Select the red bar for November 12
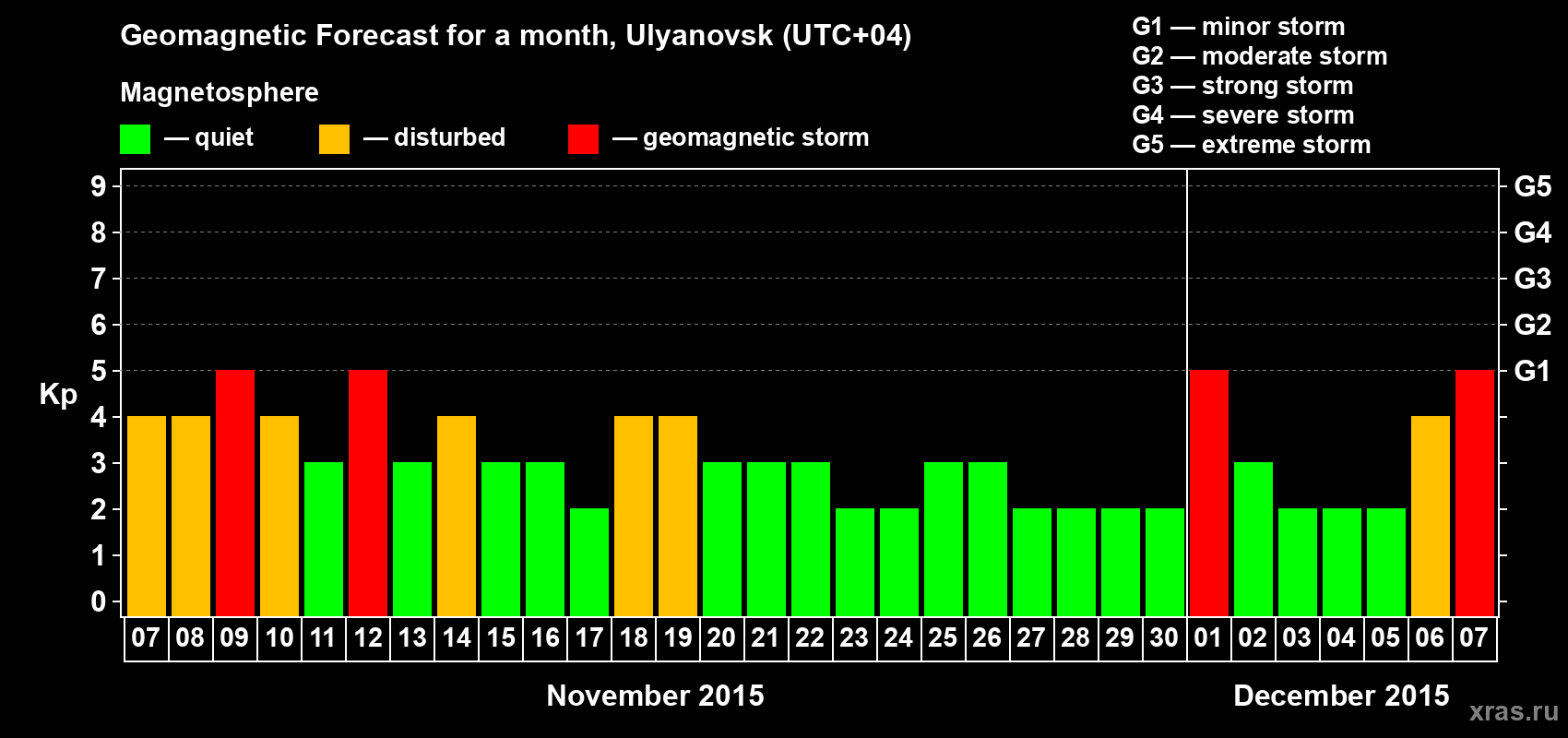Viewport: 1568px width, 738px height. coord(368,494)
